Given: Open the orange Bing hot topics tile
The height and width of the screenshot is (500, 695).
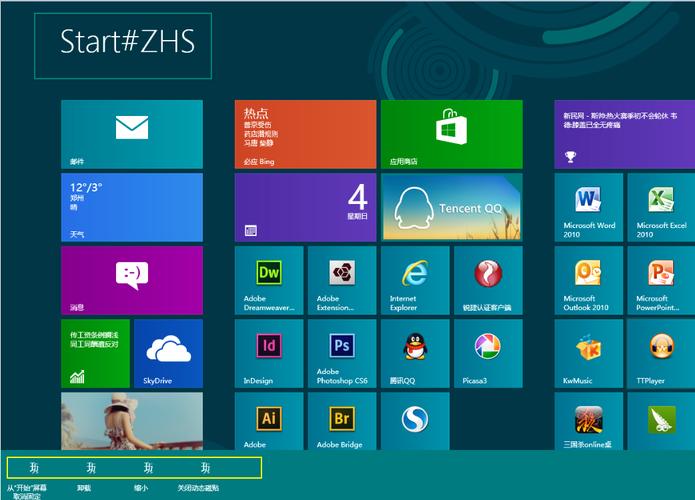Looking at the screenshot, I should coord(305,134).
